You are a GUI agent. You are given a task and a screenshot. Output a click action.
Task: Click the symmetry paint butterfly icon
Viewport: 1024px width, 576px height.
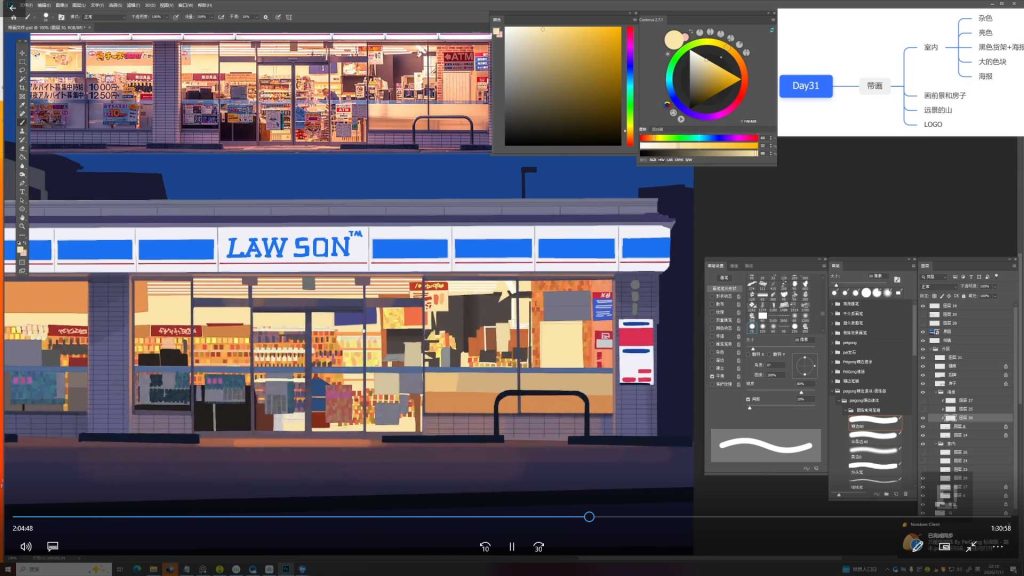pos(289,17)
